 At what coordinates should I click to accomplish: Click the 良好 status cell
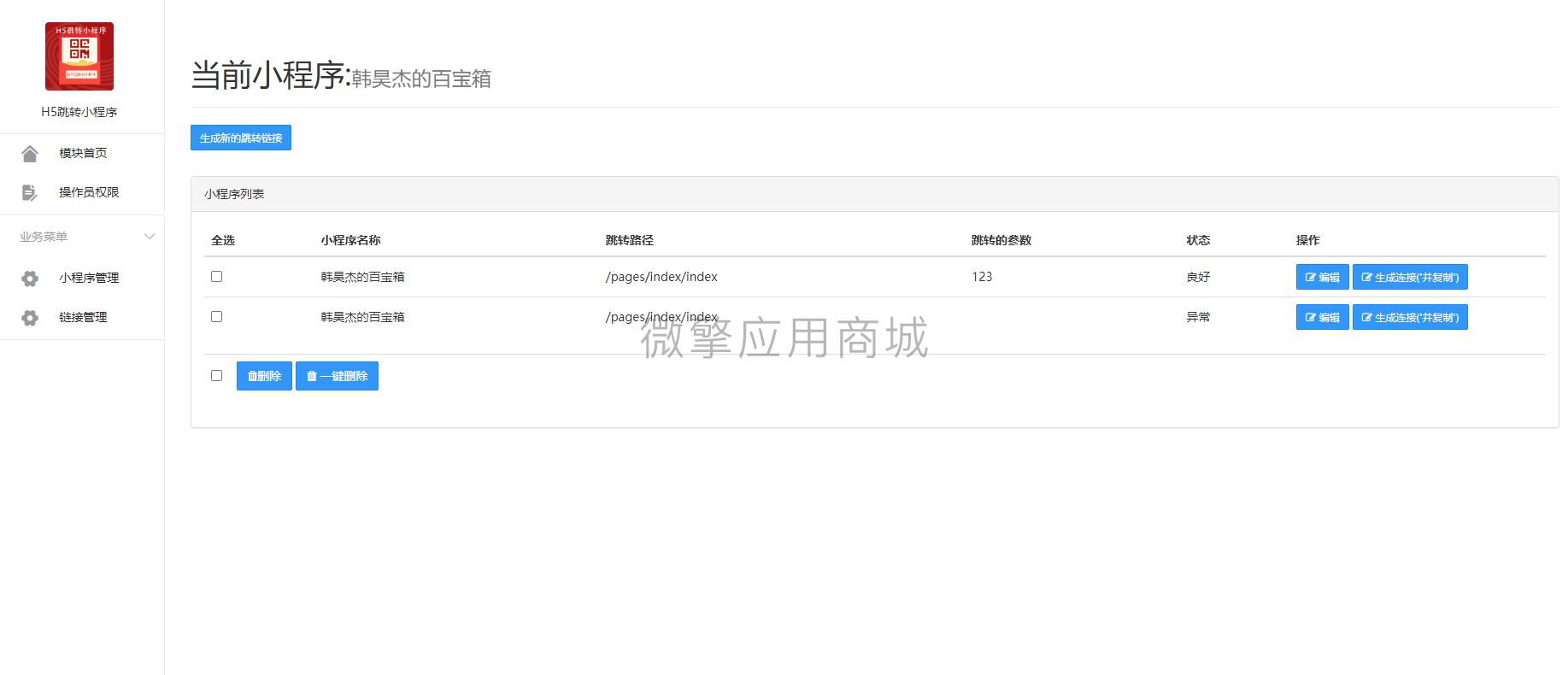[x=1198, y=277]
